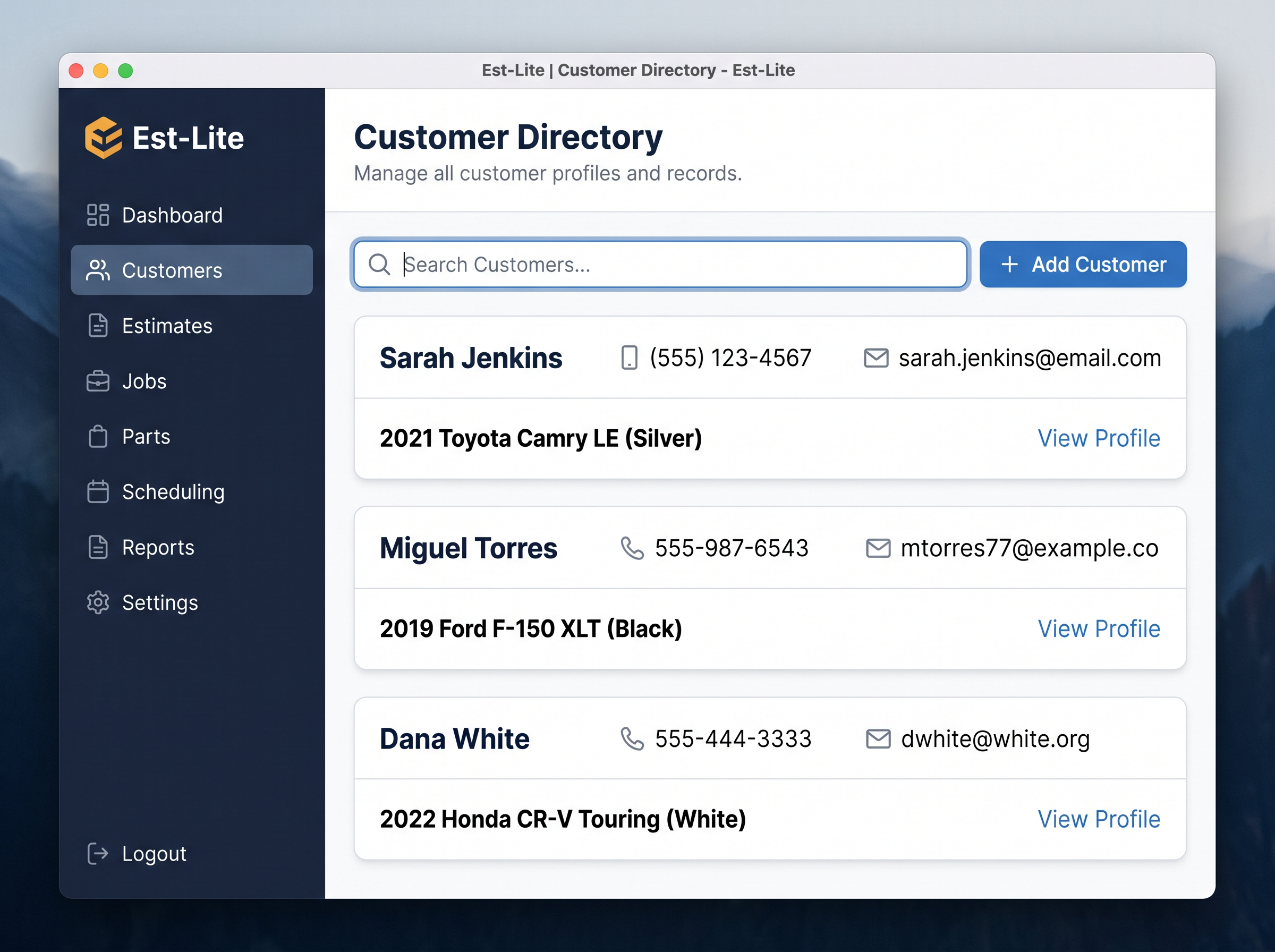1275x952 pixels.
Task: Open the Scheduling page
Action: click(x=173, y=491)
